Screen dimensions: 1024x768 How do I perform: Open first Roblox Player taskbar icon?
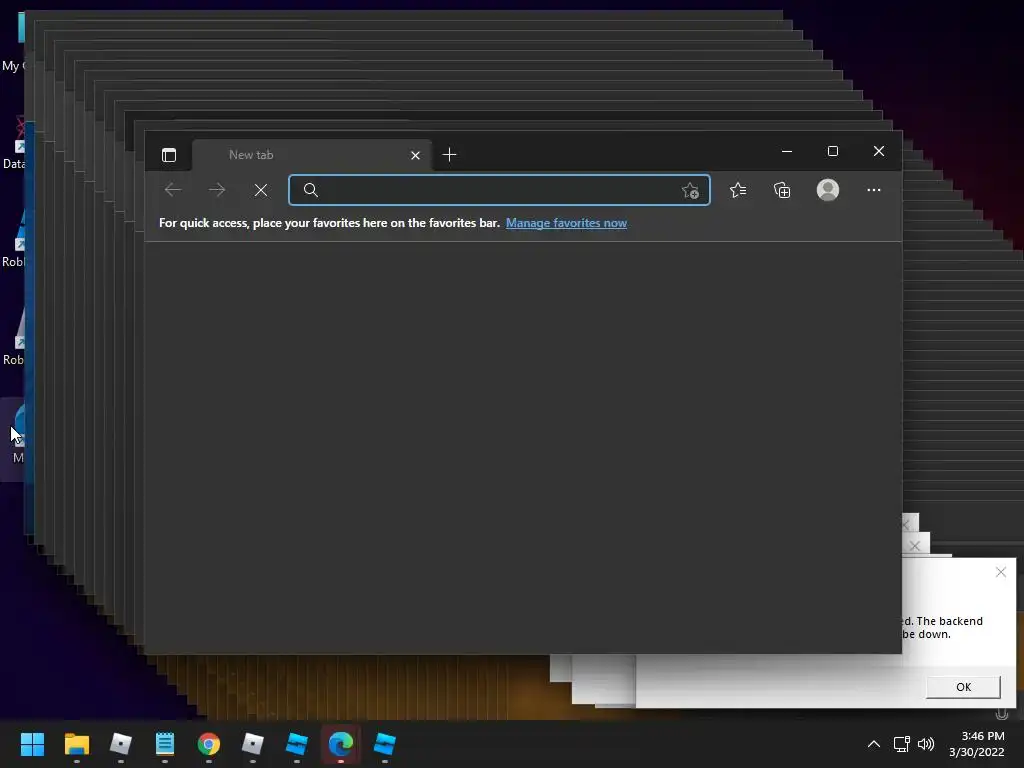coord(121,744)
